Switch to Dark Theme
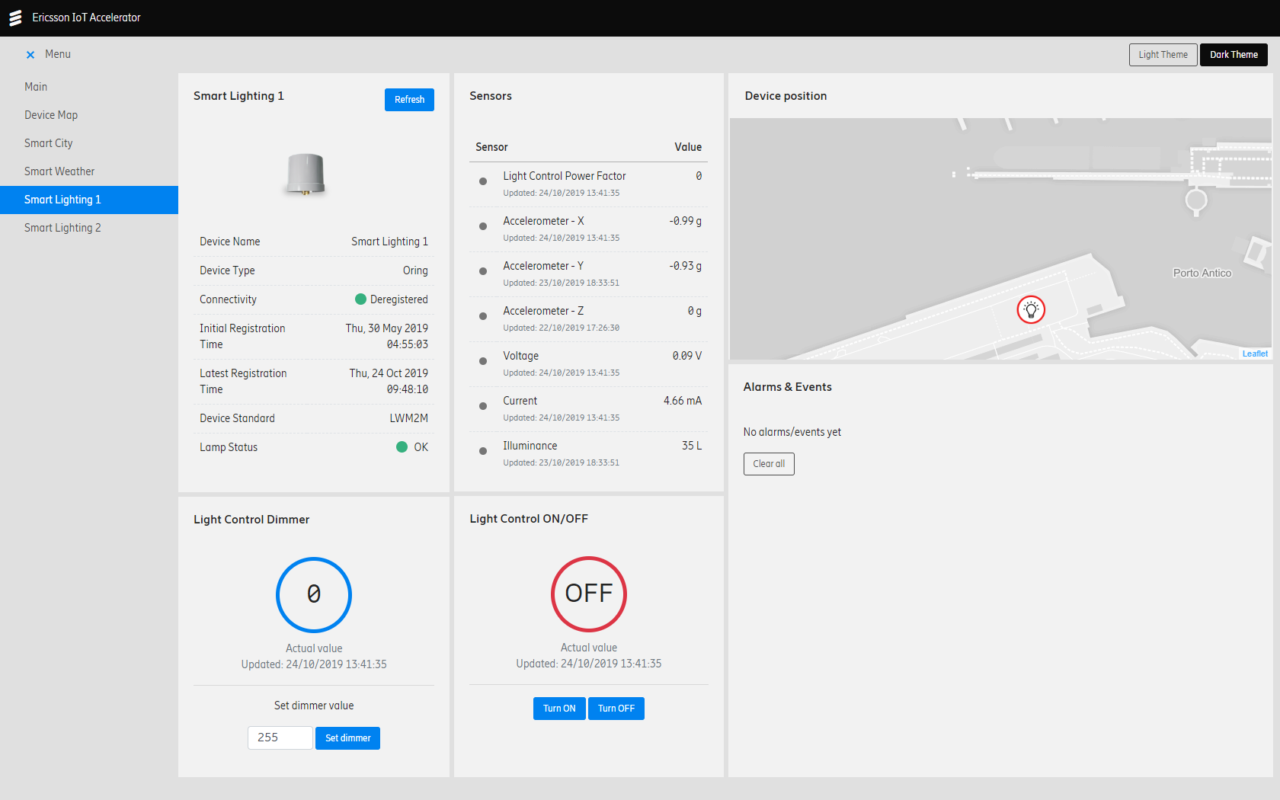1280x800 pixels. click(1233, 55)
